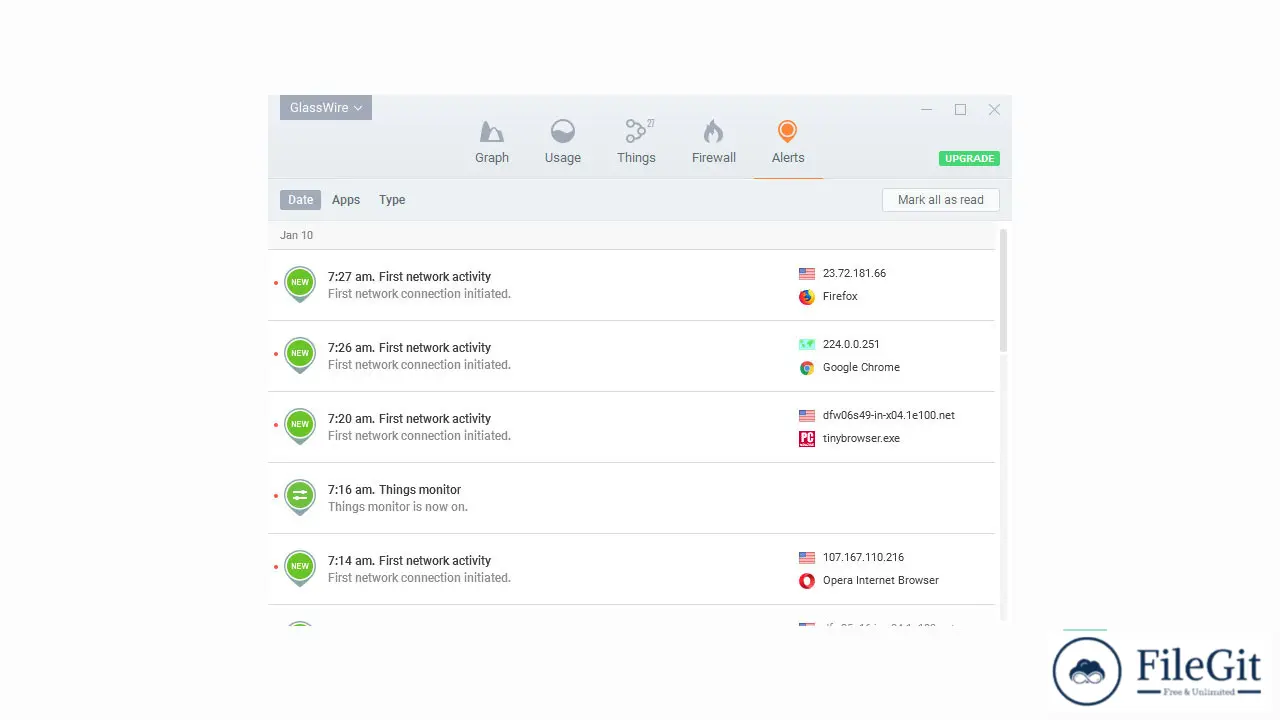Click the Google Chrome app icon
The width and height of the screenshot is (1280, 720).
(x=807, y=368)
